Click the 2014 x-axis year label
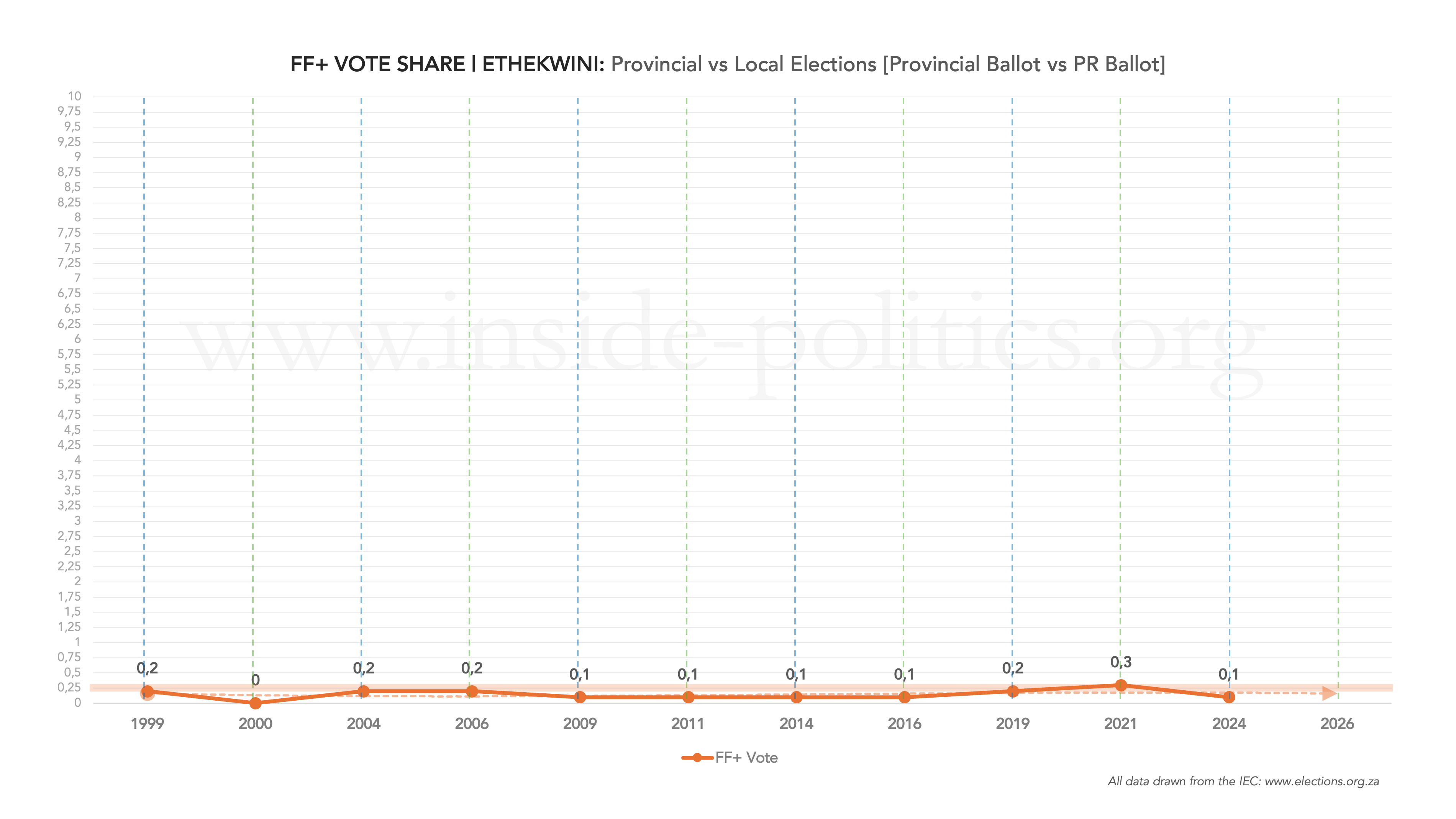The image size is (1456, 819). (x=796, y=724)
